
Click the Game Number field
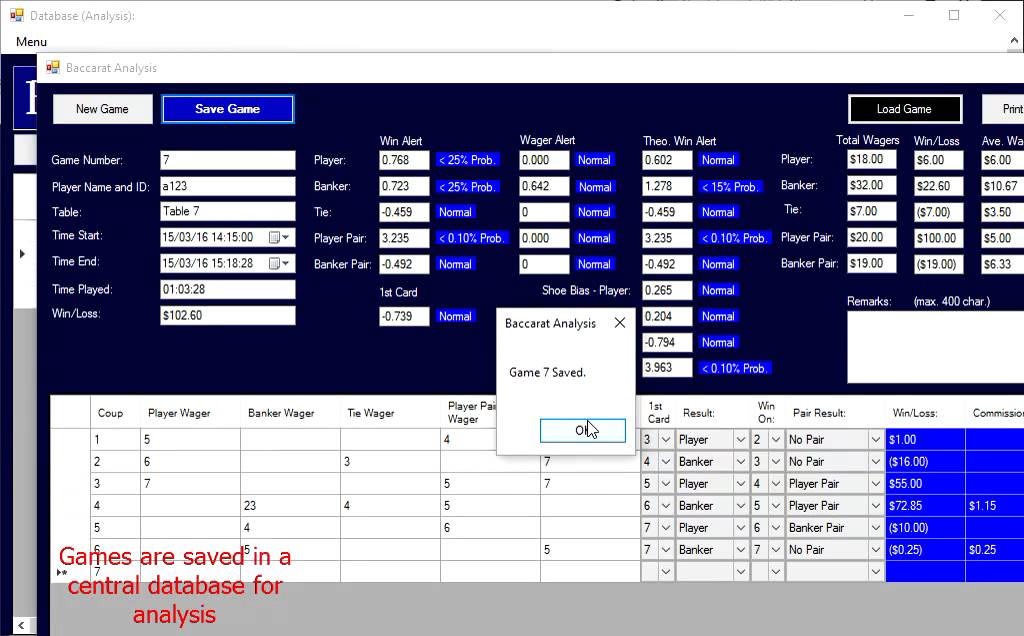coord(228,160)
